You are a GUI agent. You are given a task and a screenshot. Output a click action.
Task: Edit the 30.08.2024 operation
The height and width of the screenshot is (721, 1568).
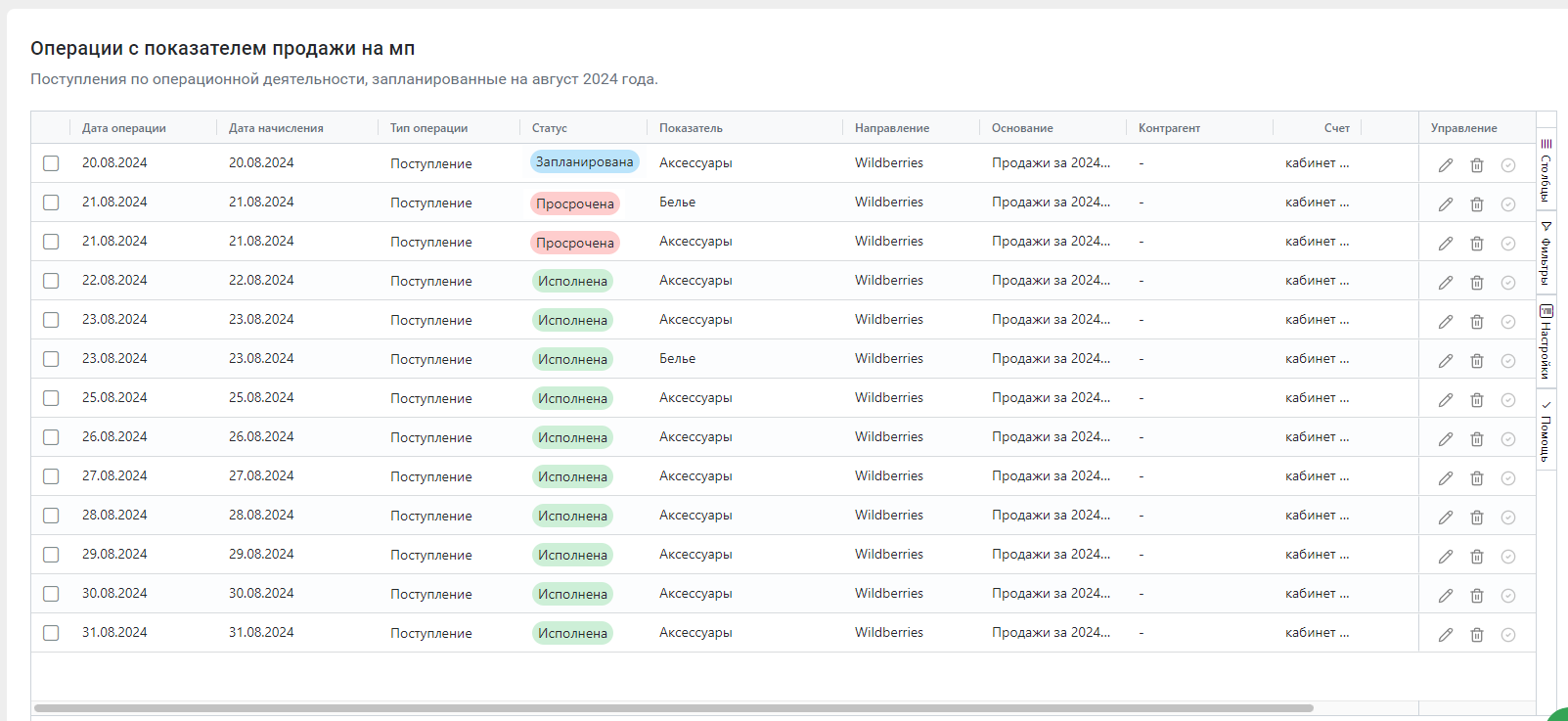pyautogui.click(x=1446, y=596)
